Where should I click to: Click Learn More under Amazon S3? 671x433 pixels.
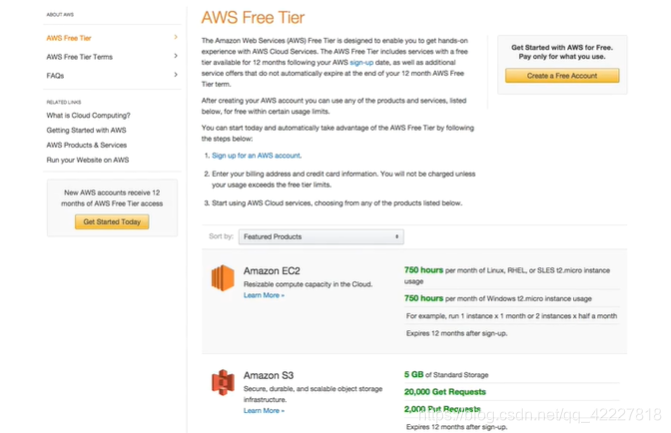pyautogui.click(x=264, y=410)
